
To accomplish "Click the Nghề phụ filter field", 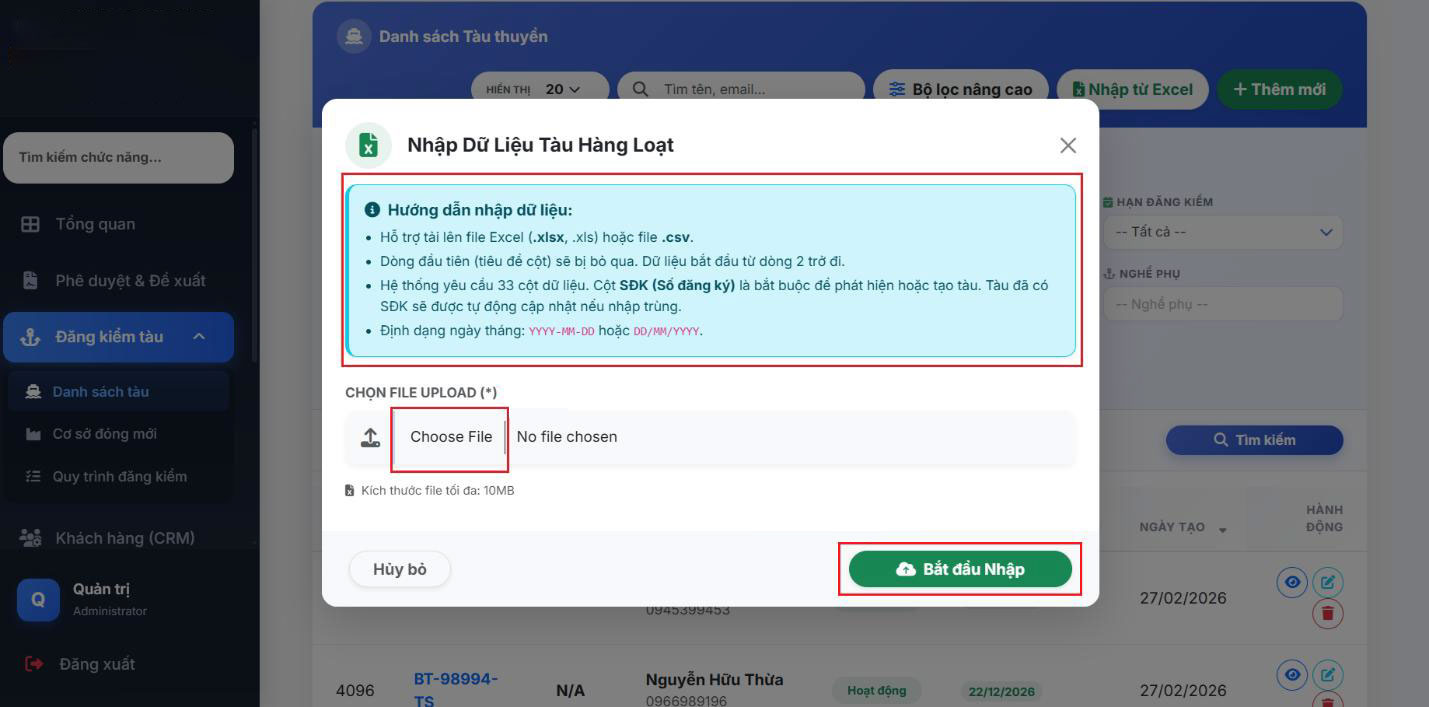I will point(1223,304).
